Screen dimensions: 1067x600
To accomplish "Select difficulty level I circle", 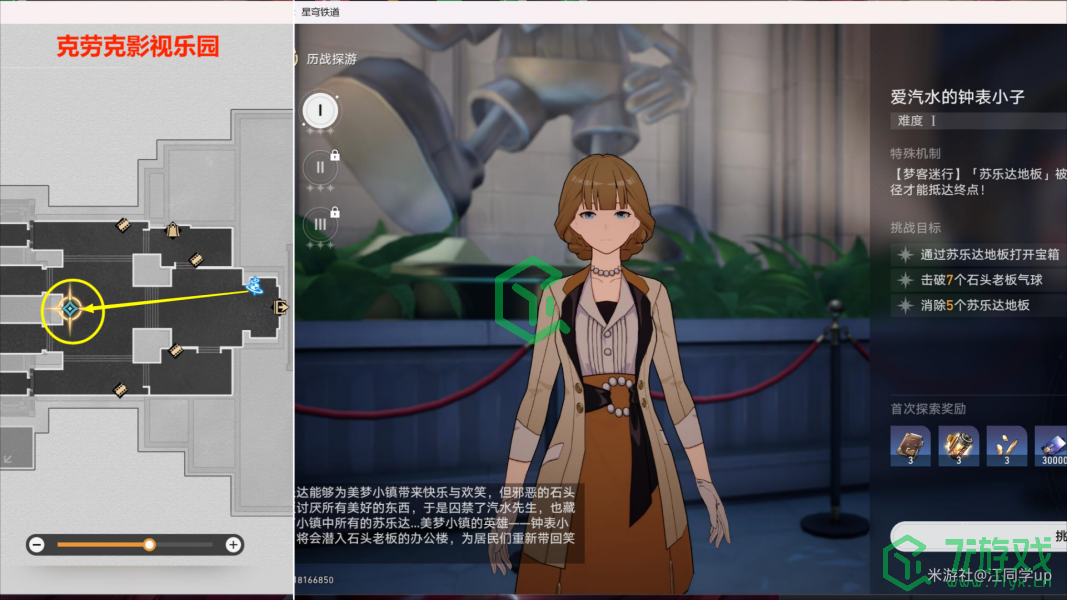I will point(321,110).
